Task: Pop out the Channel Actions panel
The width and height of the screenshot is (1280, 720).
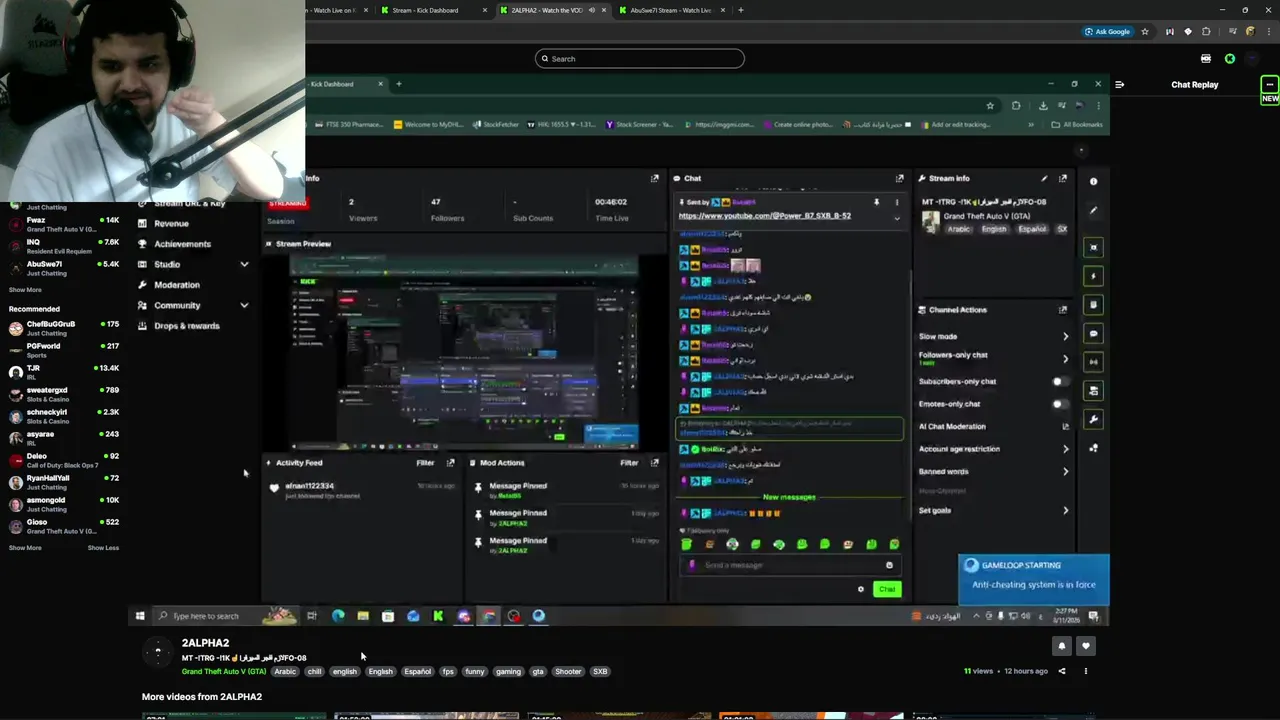Action: coord(1062,310)
